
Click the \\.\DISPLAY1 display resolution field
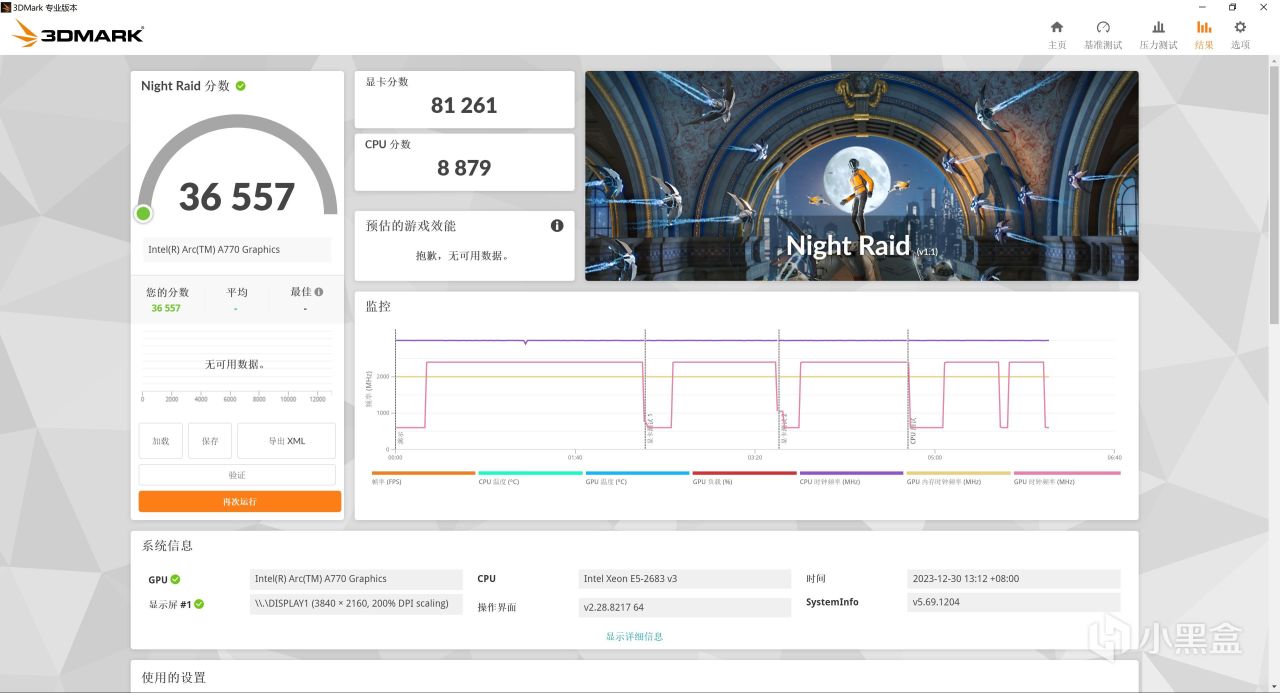click(x=356, y=604)
